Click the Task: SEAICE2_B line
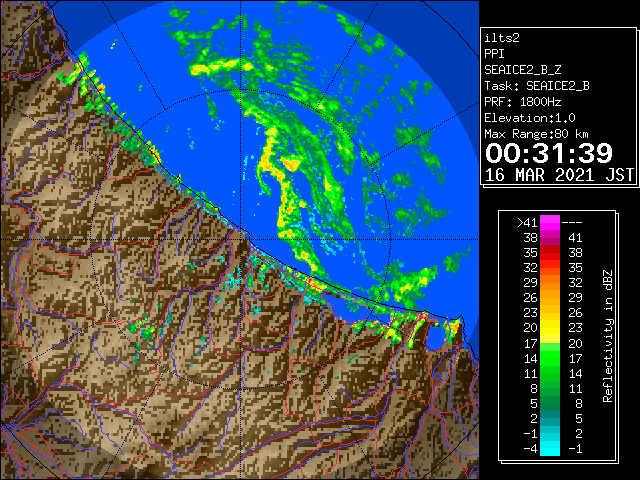The height and width of the screenshot is (480, 640). 537,86
